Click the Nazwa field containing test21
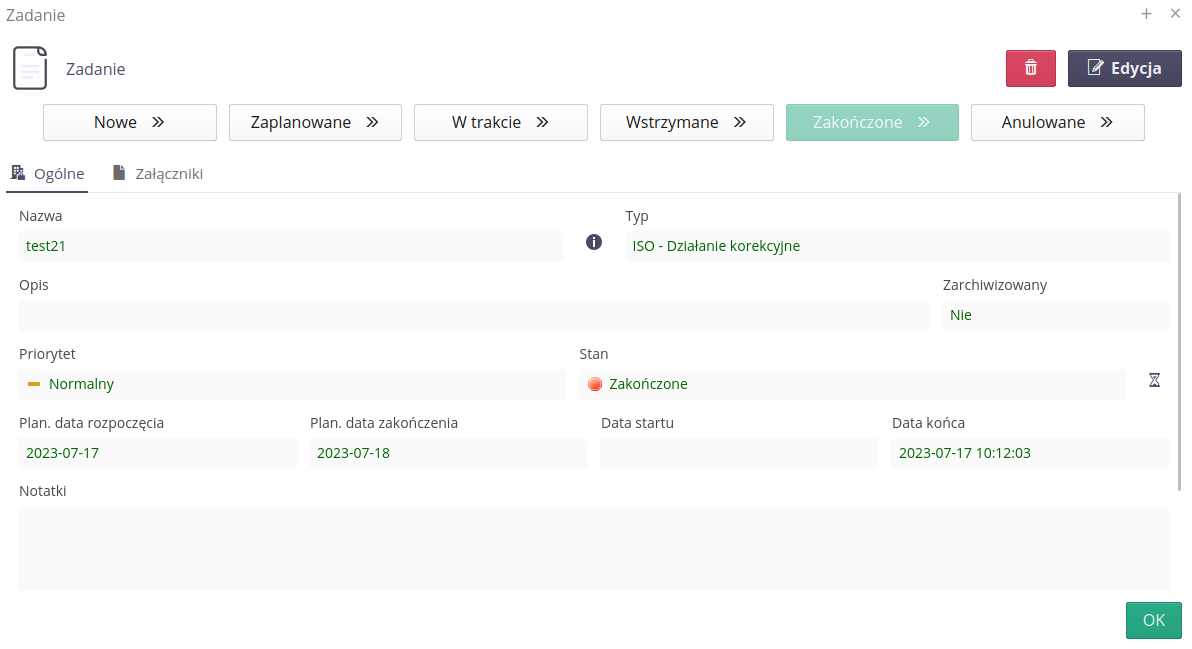The width and height of the screenshot is (1192, 649). (x=290, y=246)
